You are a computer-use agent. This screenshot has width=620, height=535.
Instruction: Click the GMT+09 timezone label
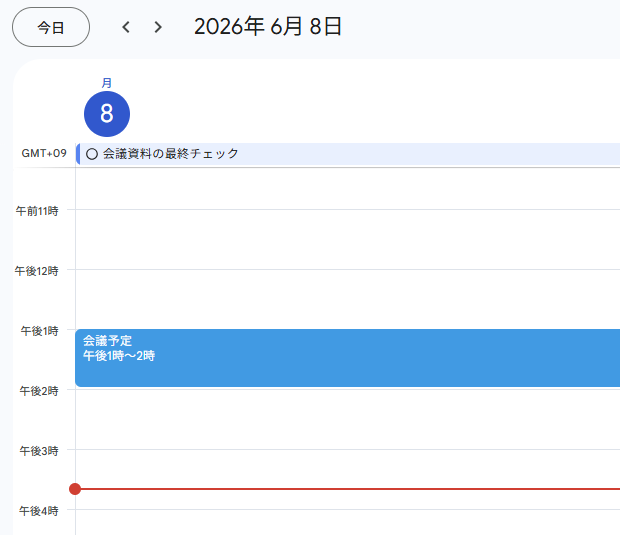click(44, 153)
